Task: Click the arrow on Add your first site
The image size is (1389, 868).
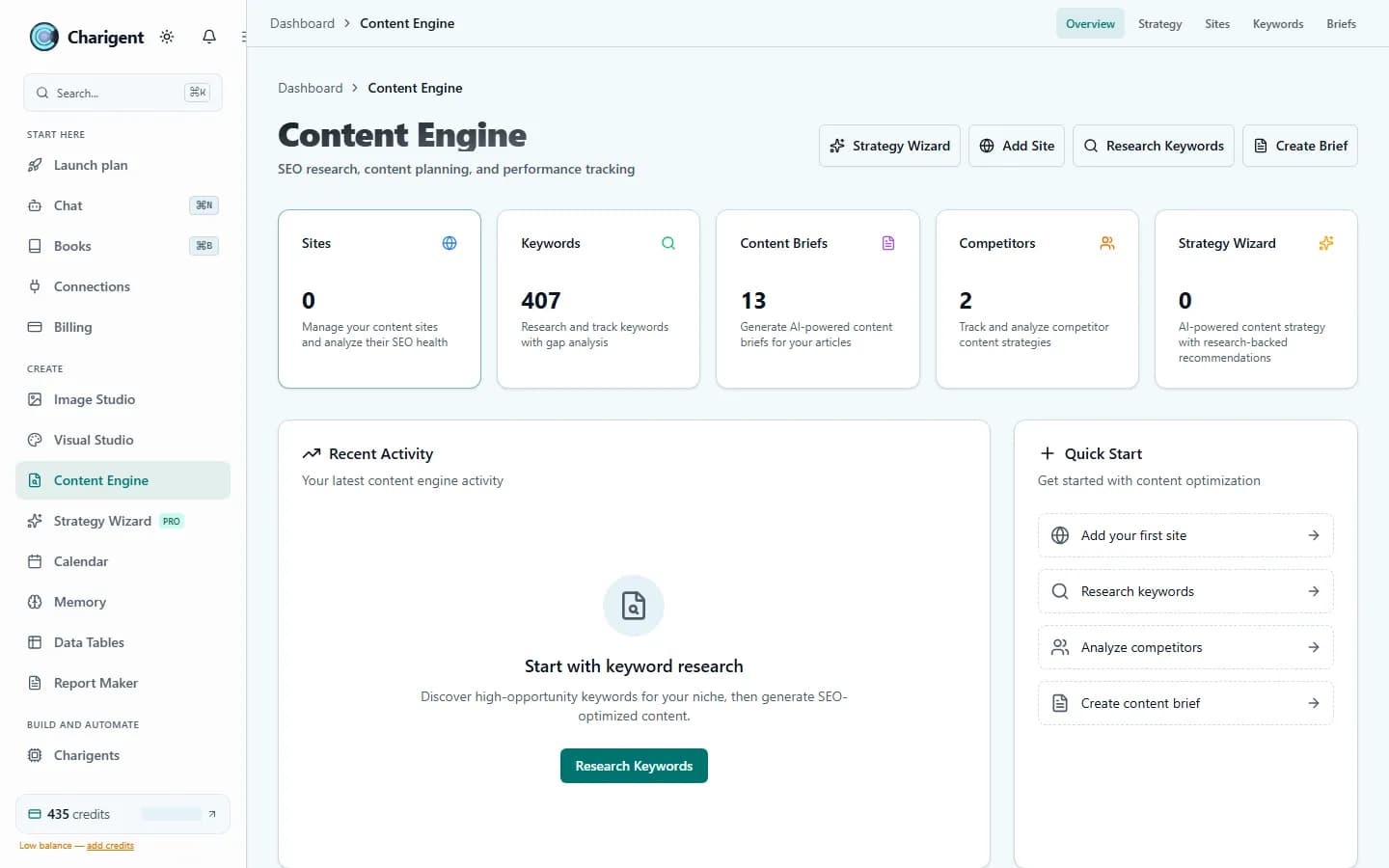Action: (1314, 535)
